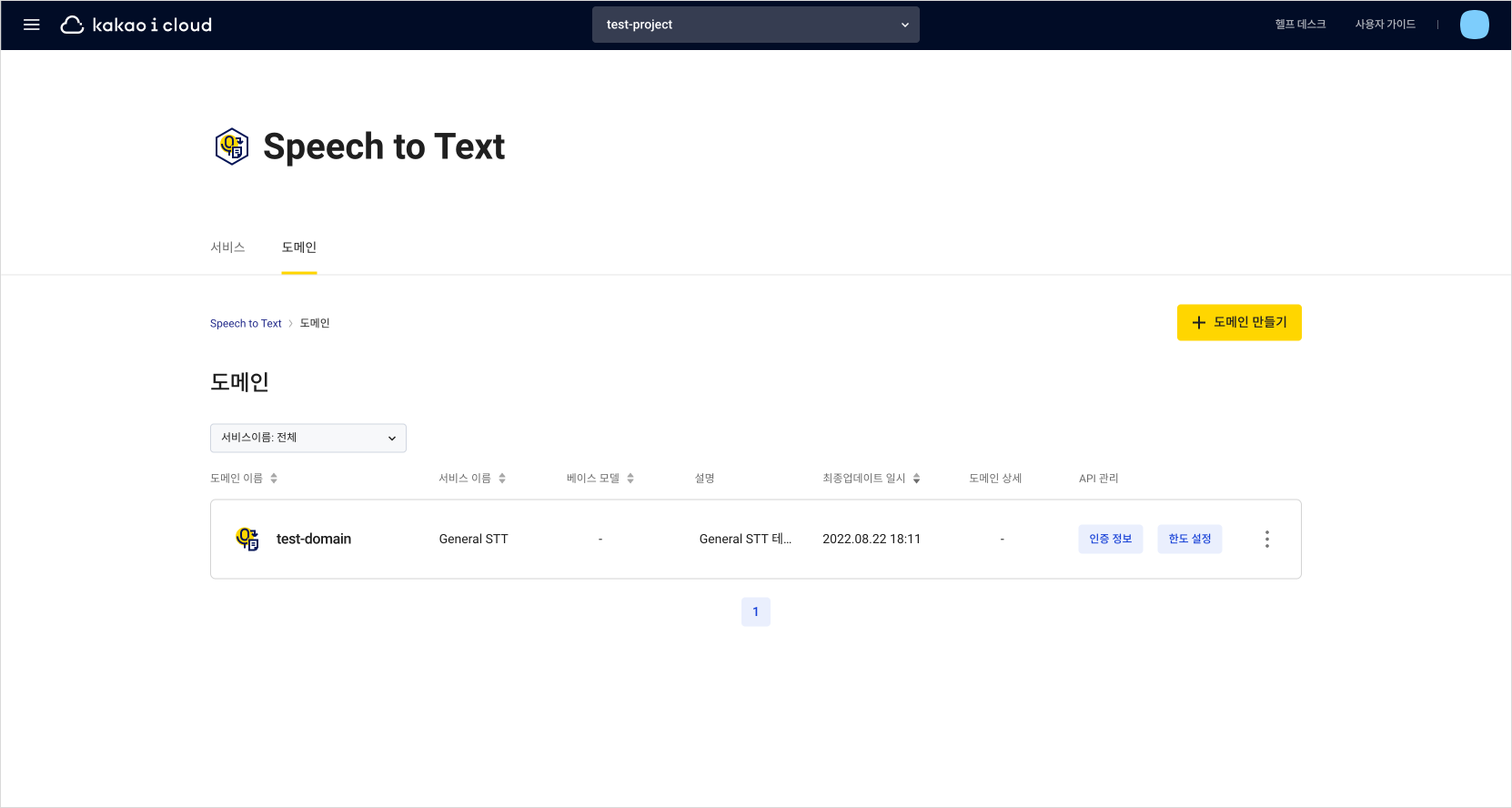Image resolution: width=1512 pixels, height=808 pixels.
Task: Click the test-domain row icon
Action: point(247,539)
